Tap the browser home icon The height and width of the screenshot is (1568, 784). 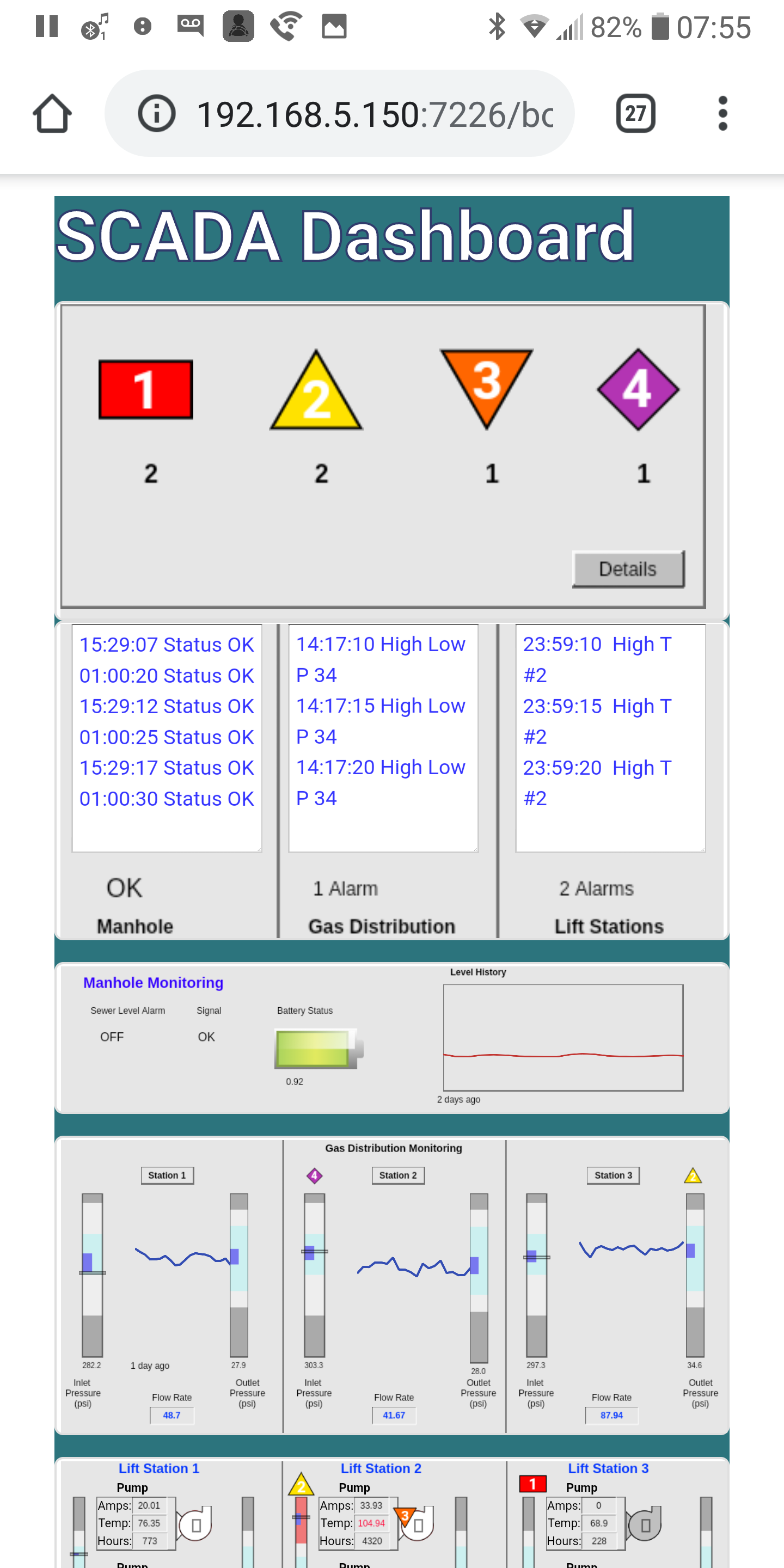coord(52,114)
